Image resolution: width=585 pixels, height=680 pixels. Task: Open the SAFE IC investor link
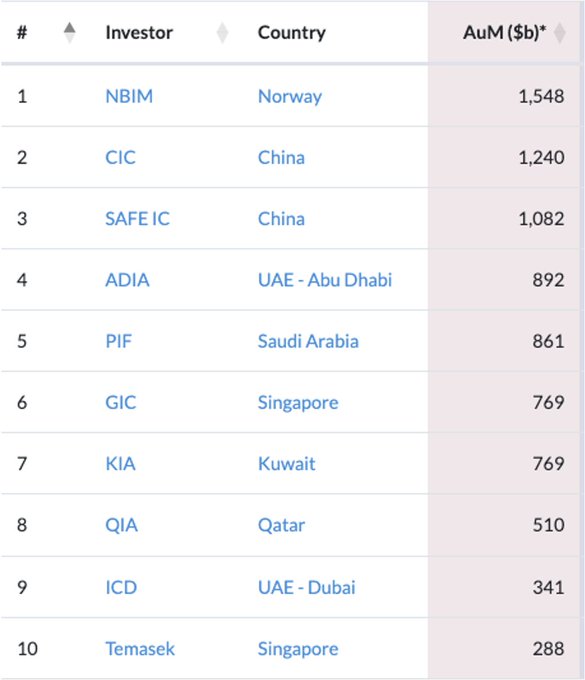pos(137,219)
